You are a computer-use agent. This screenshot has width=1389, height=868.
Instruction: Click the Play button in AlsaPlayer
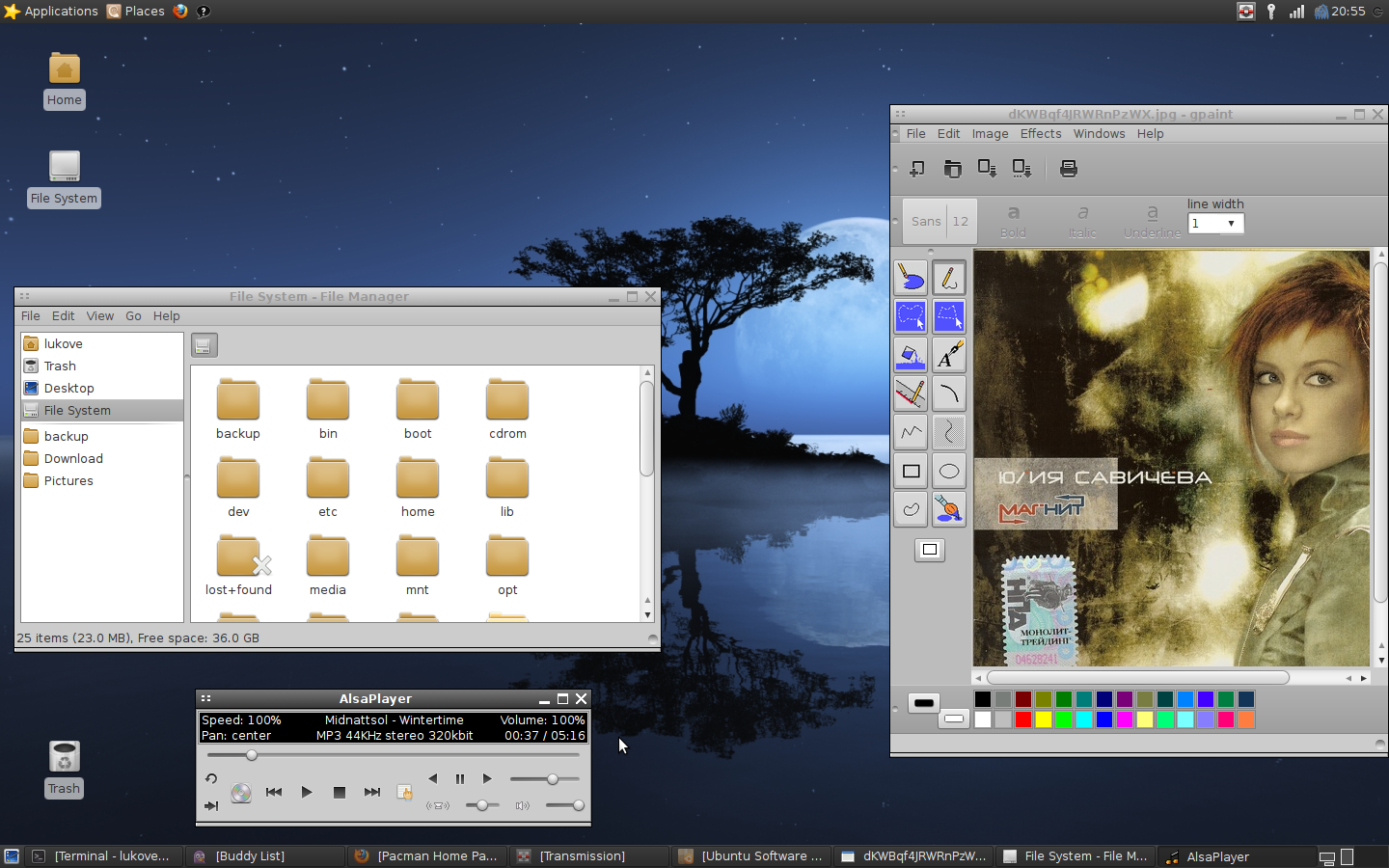307,792
